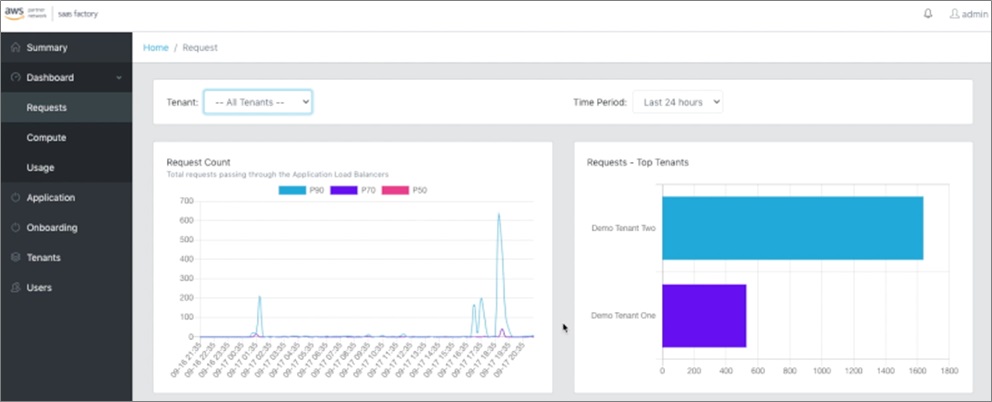Image resolution: width=992 pixels, height=402 pixels.
Task: Click the notification bell icon
Action: click(928, 14)
